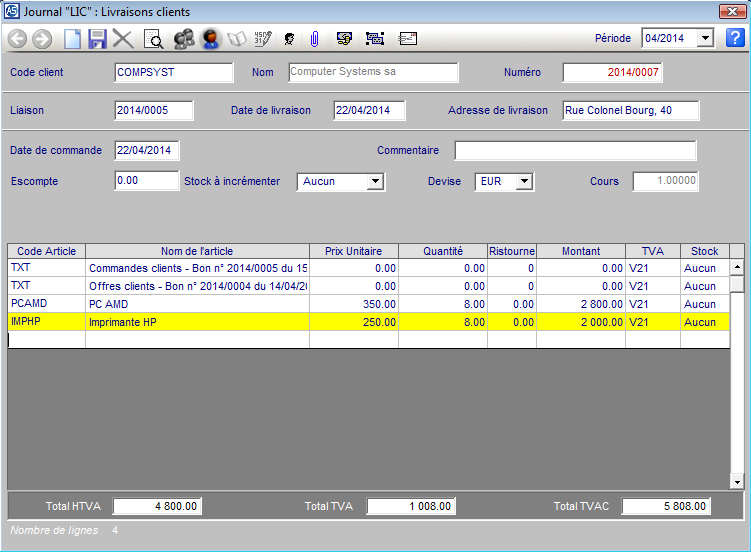Click the table scrollbar down arrow
751x552 pixels.
737,482
